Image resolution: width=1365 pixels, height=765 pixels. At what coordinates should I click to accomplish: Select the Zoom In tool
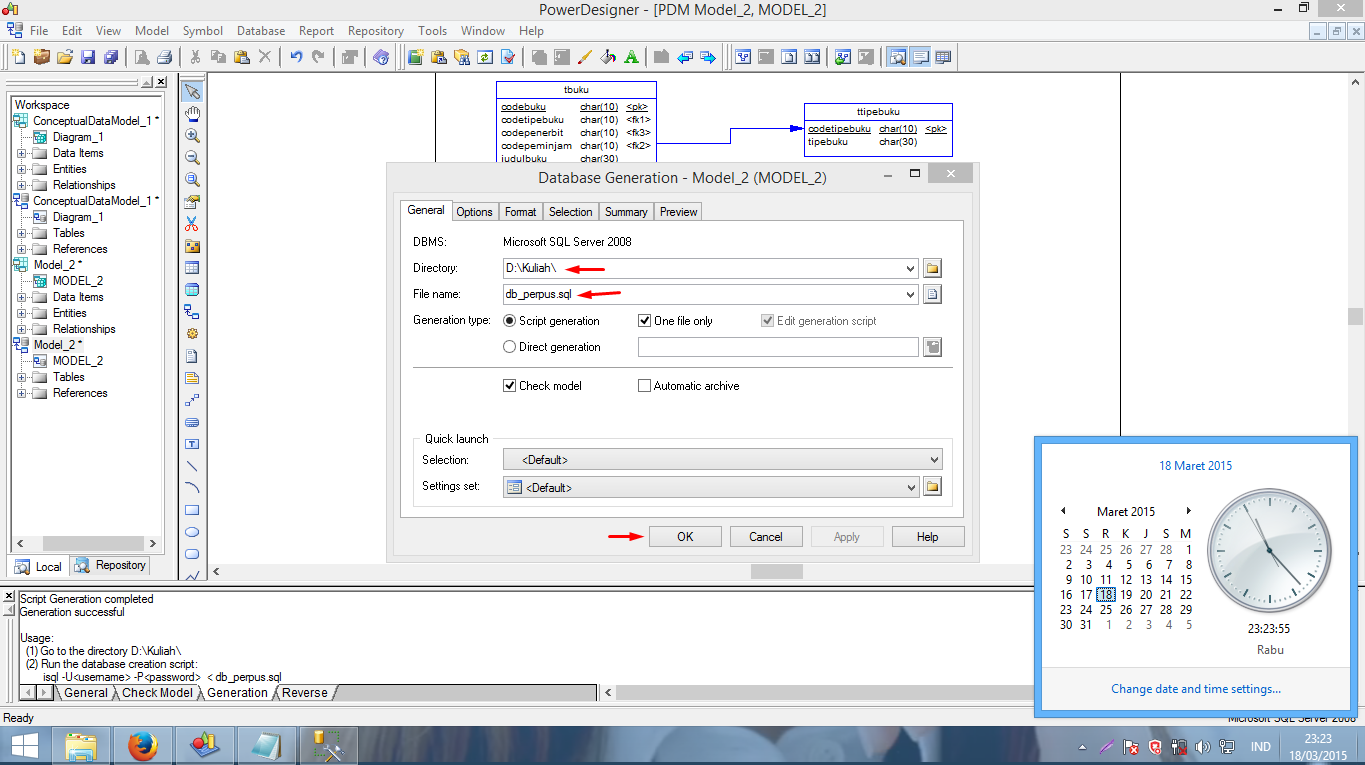(x=191, y=134)
